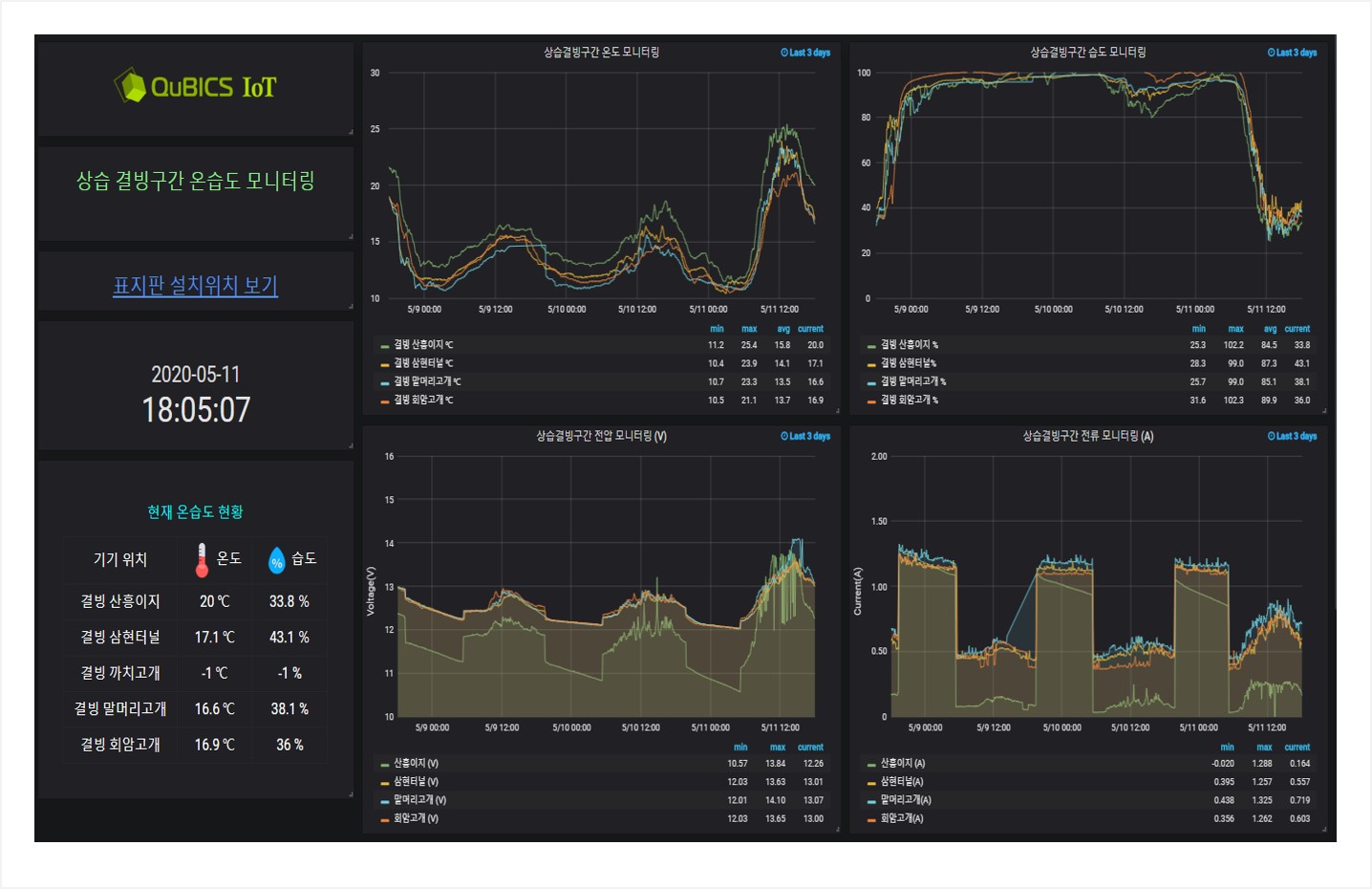This screenshot has width=1372, height=889.
Task: Click the 17.1 ℃ temperature value
Action: tap(215, 637)
